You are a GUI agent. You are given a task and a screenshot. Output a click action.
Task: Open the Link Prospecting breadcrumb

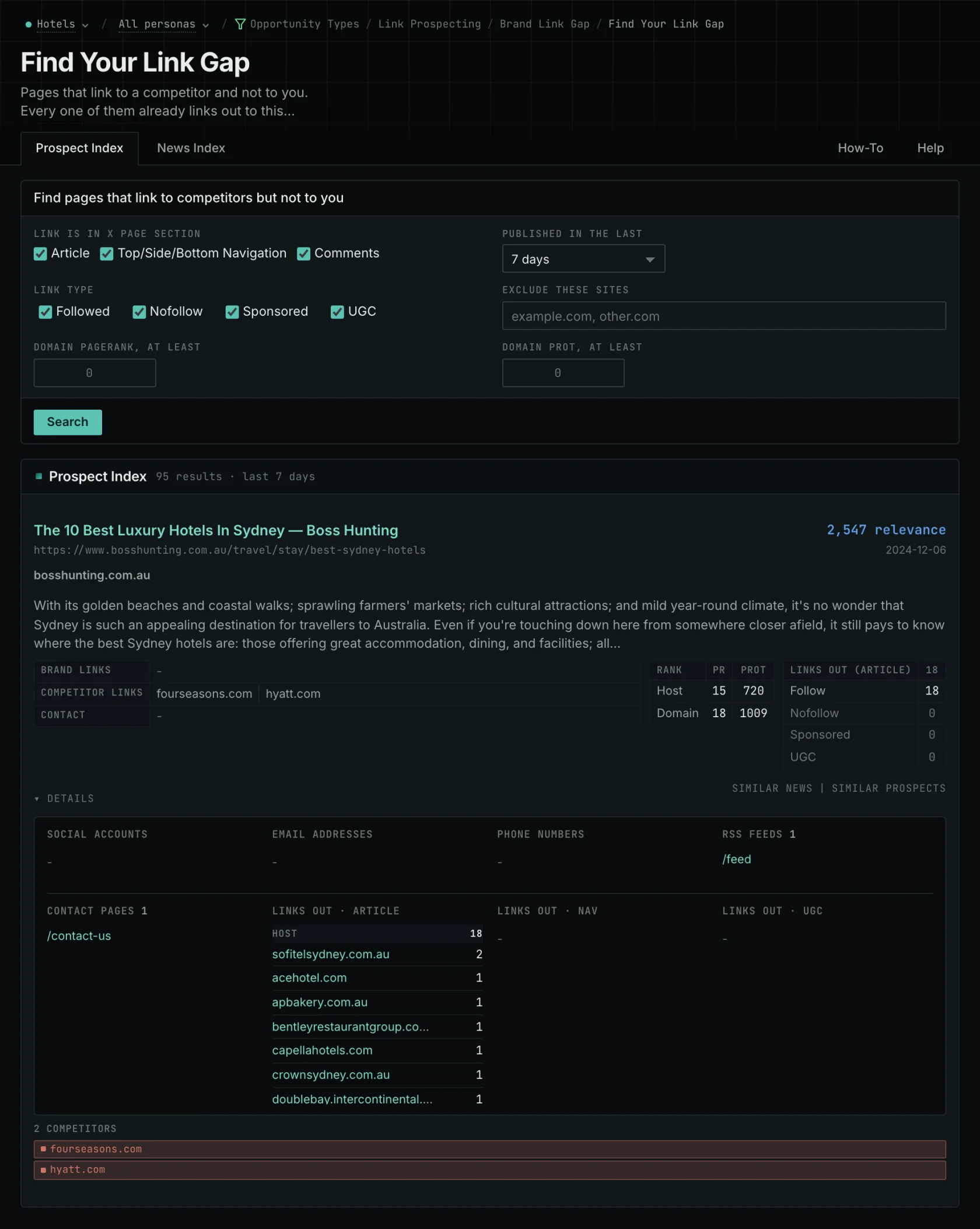(x=429, y=24)
